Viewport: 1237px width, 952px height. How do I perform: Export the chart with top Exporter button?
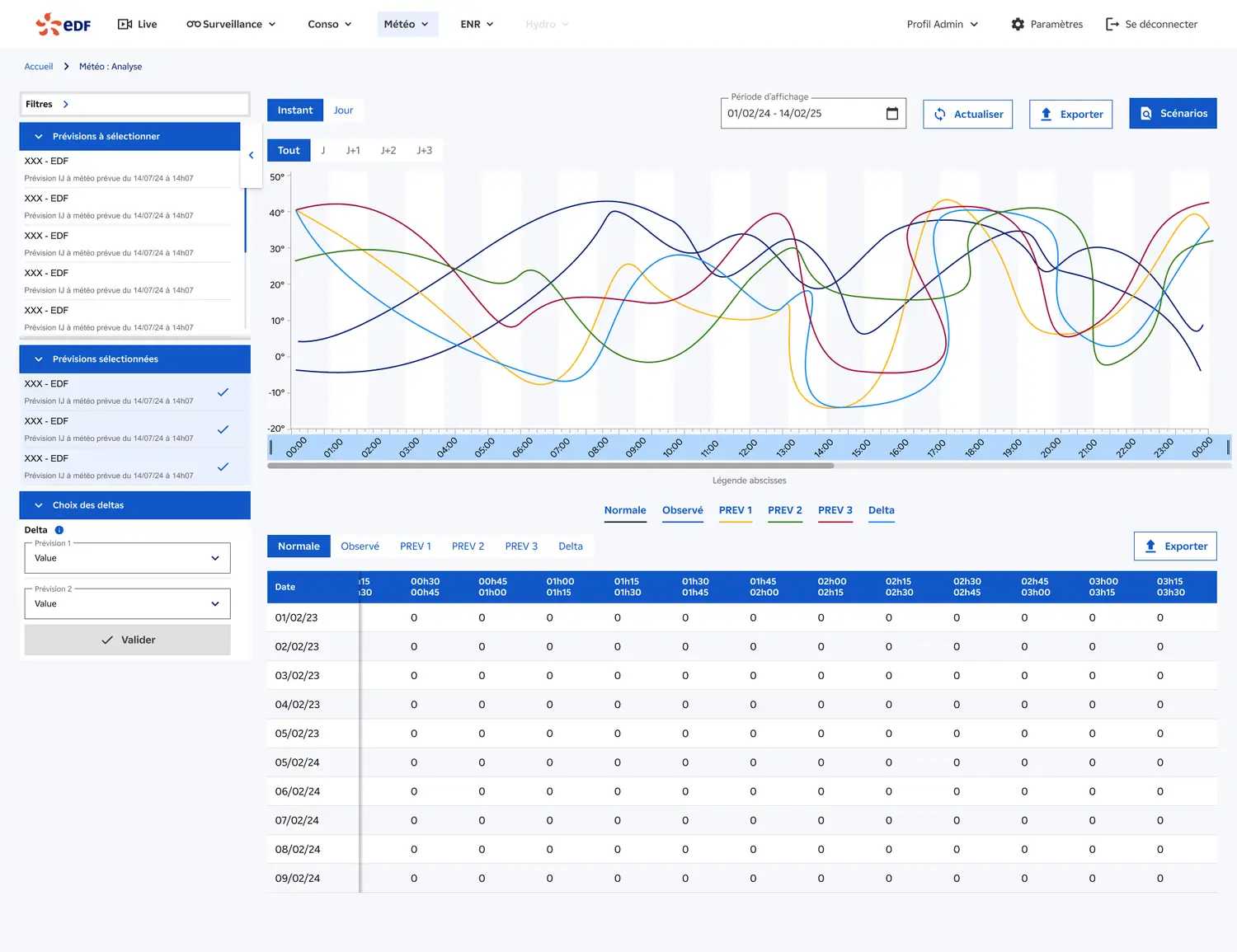[1071, 115]
